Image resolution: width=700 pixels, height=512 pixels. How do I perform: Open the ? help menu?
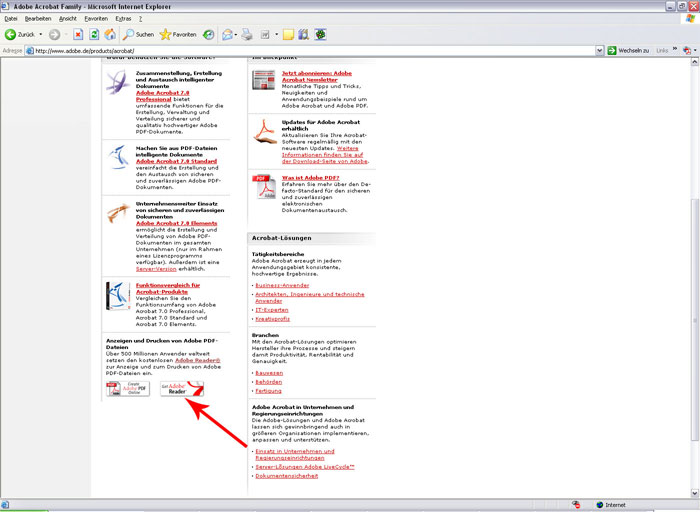point(140,19)
